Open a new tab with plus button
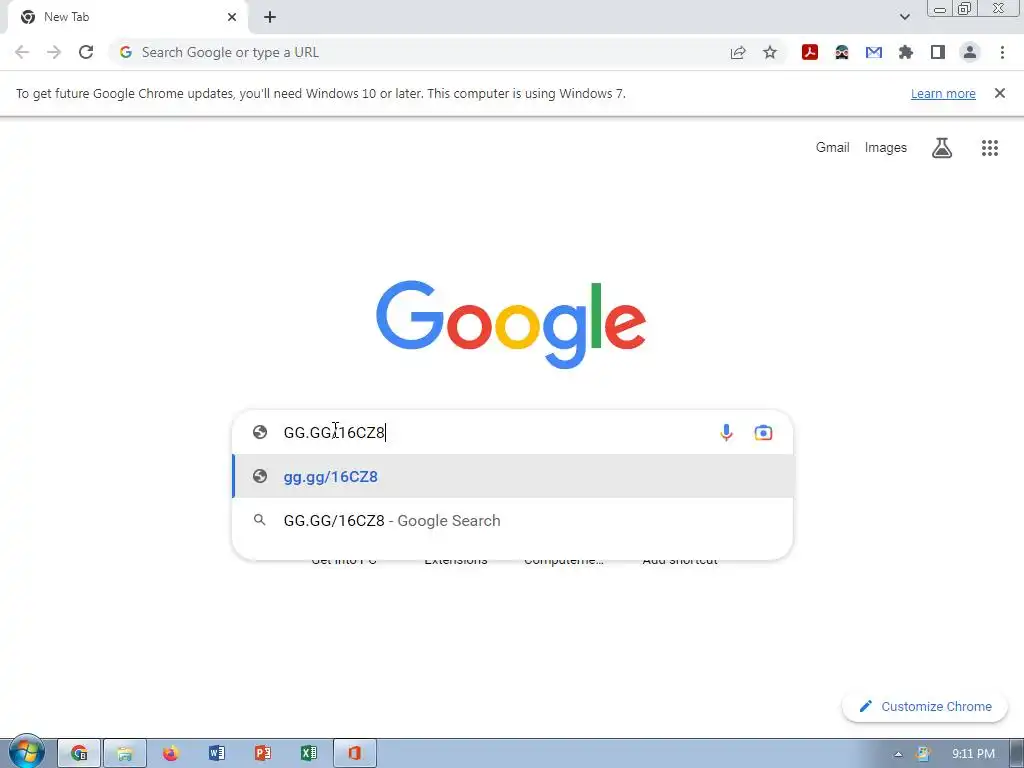Image resolution: width=1024 pixels, height=768 pixels. [270, 17]
